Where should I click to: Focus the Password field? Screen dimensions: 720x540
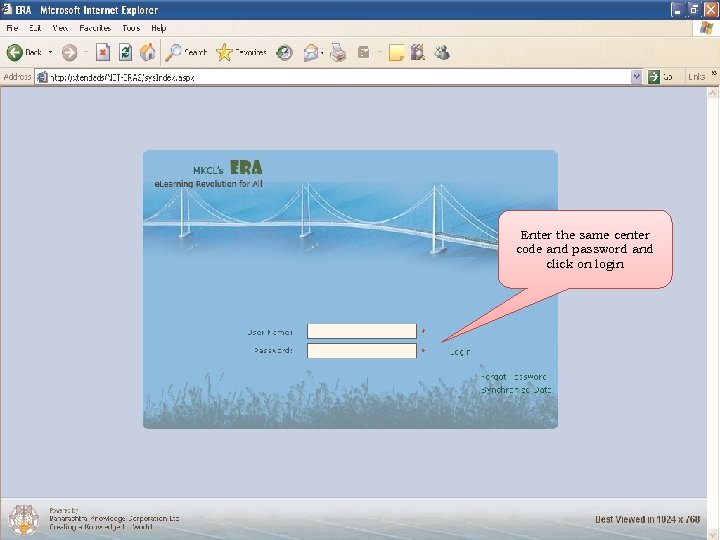tap(362, 351)
